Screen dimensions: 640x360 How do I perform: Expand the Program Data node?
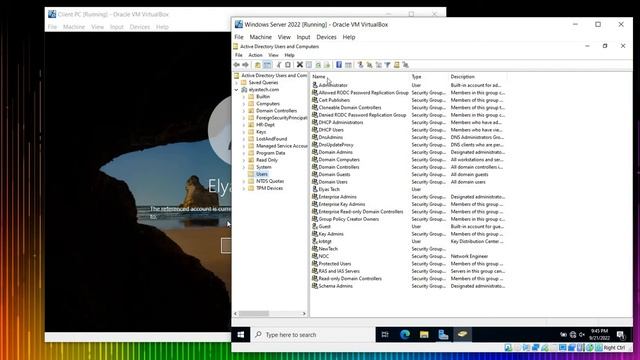[244, 153]
